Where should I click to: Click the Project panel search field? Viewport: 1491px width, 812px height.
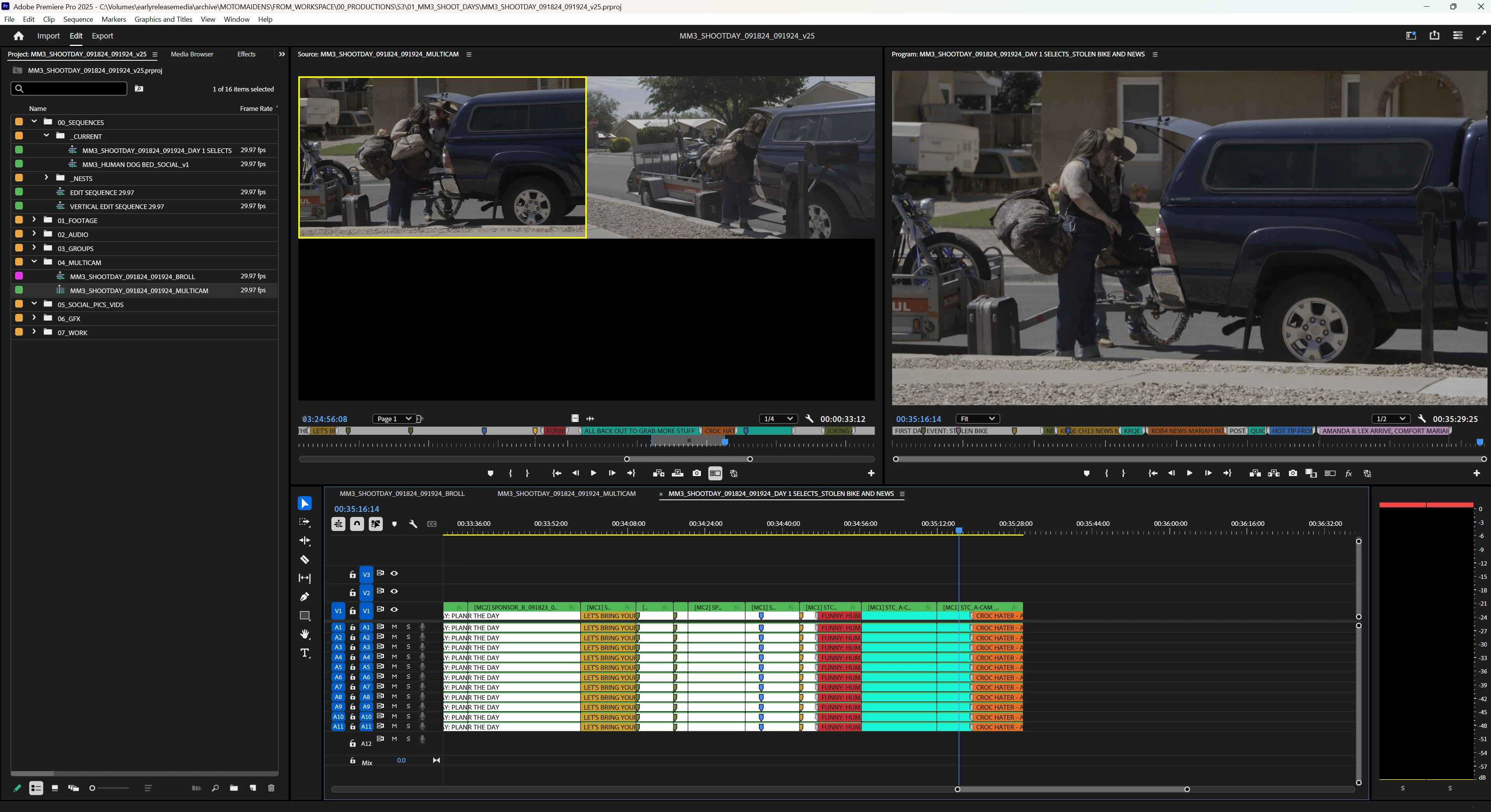(72, 88)
